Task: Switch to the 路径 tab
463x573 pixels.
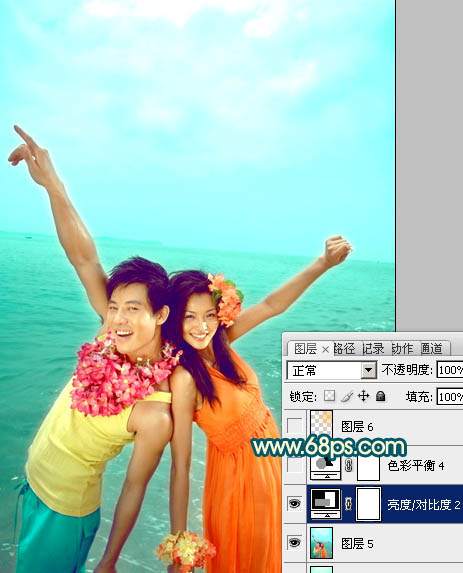Action: pyautogui.click(x=344, y=349)
